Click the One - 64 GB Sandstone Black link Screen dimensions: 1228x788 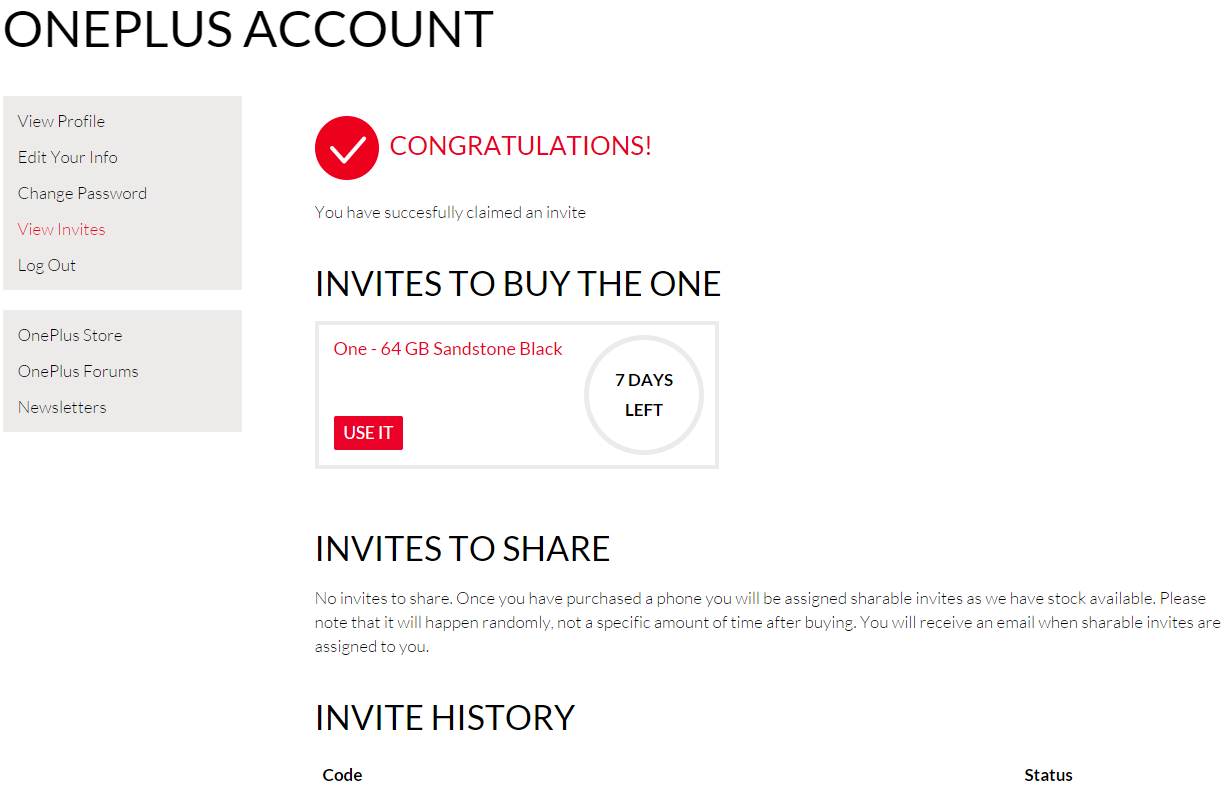point(448,349)
